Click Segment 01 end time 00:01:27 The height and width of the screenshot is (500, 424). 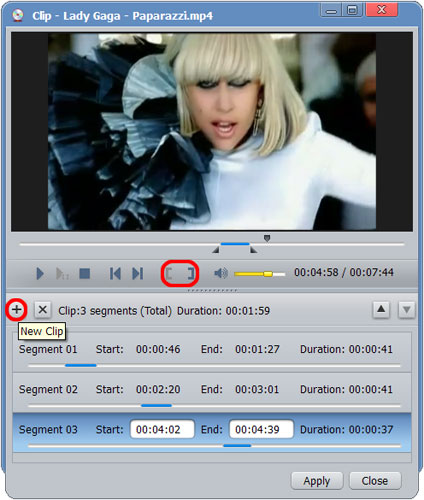pos(257,349)
